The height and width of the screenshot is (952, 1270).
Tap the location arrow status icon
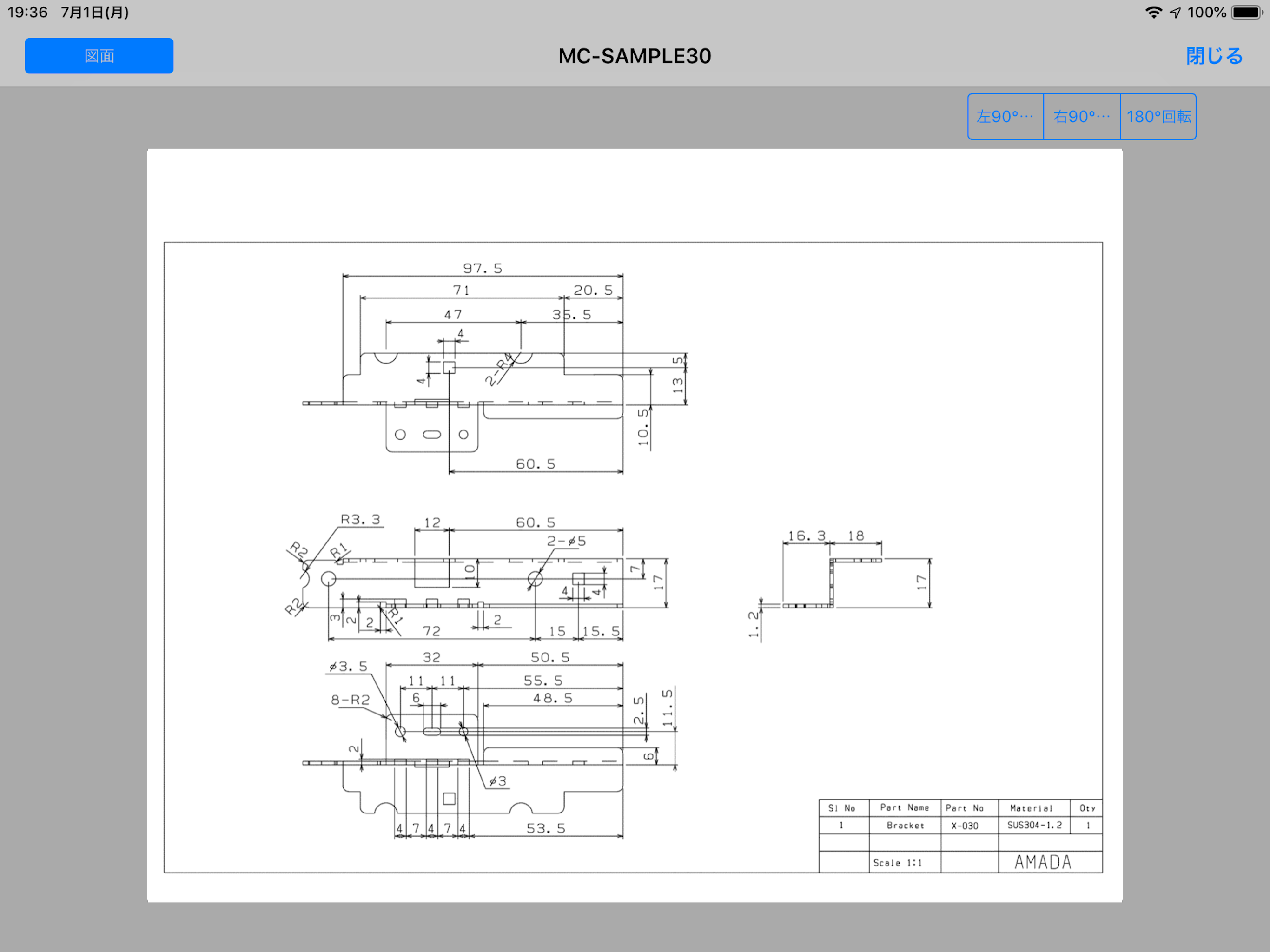(1175, 12)
